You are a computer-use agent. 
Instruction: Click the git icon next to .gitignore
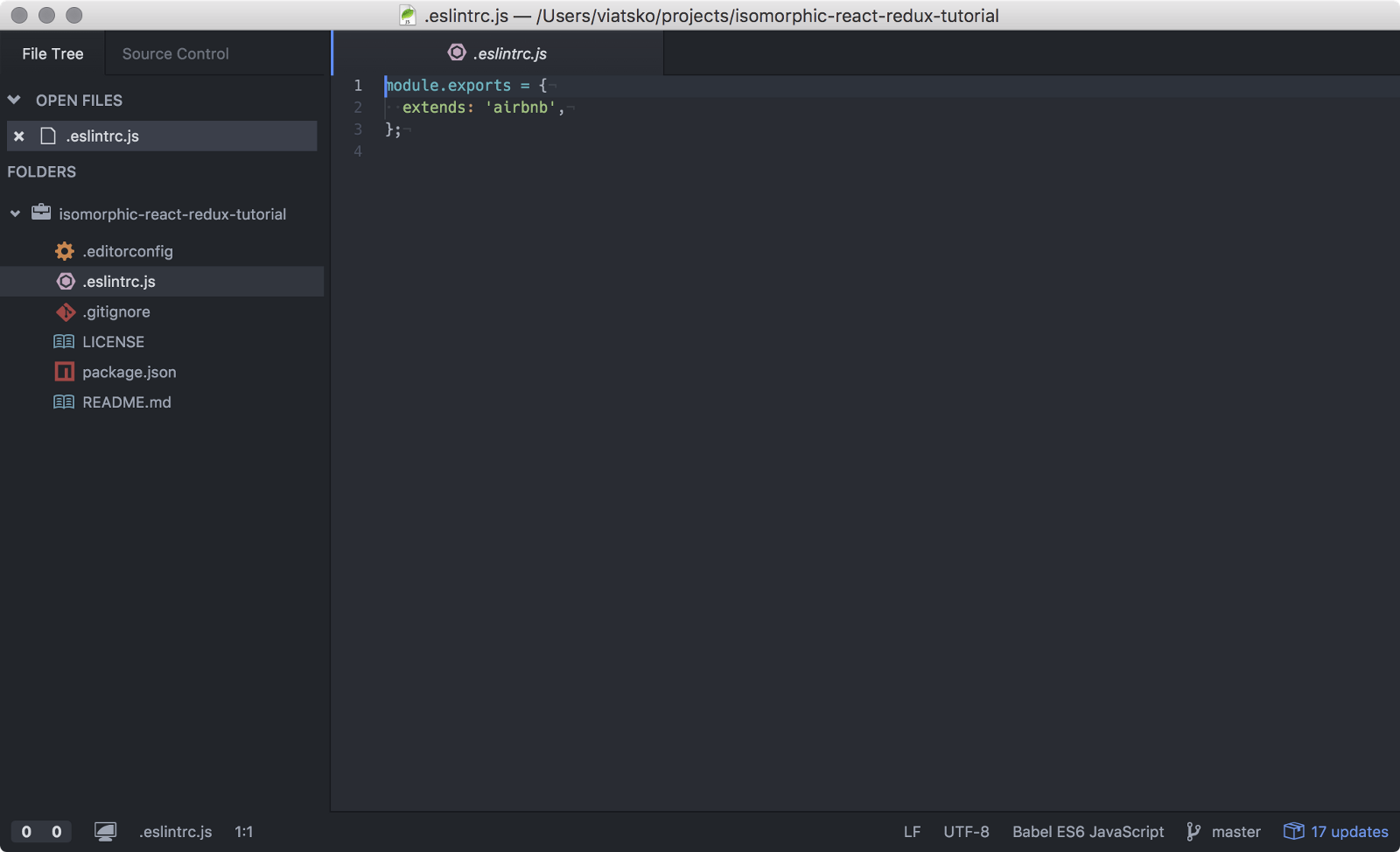66,311
